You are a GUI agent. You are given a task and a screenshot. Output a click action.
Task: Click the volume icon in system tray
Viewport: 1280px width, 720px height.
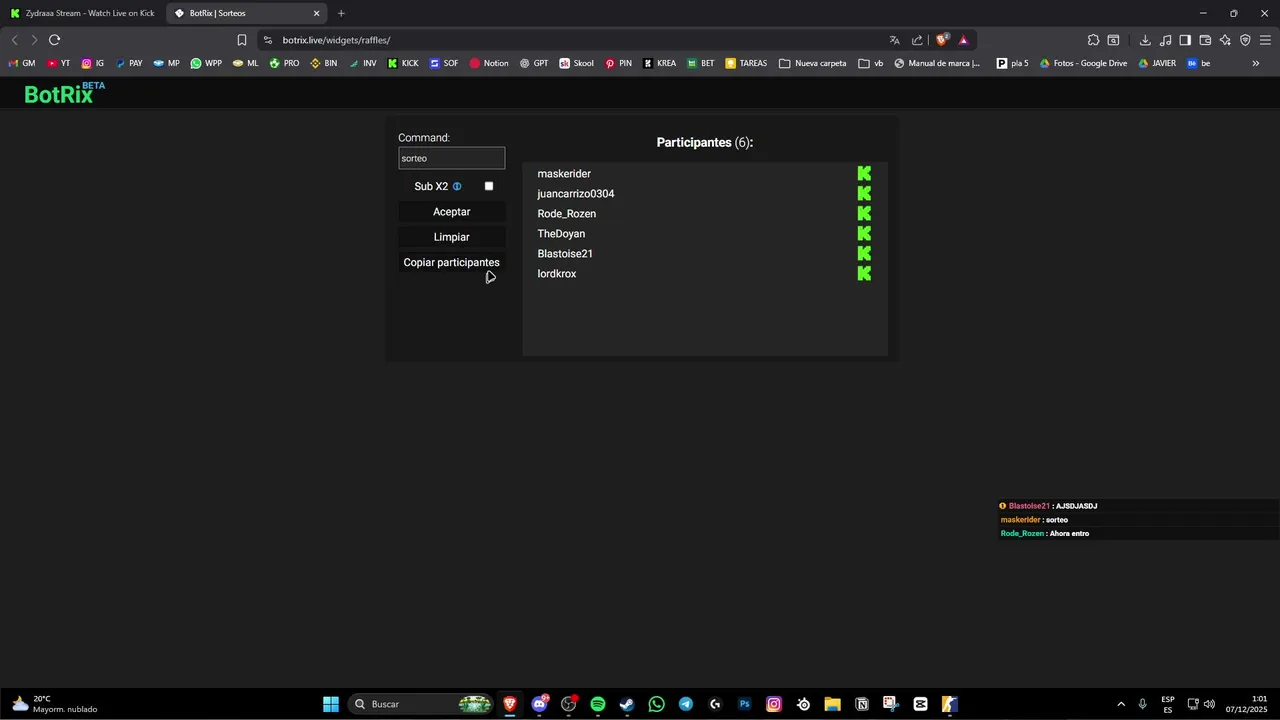1209,704
